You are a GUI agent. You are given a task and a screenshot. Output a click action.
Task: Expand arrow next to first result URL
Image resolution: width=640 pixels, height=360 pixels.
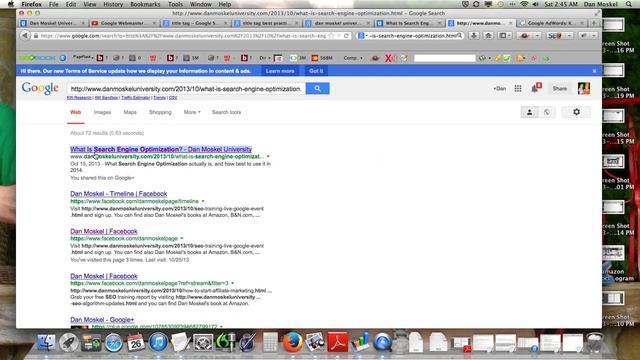(268, 156)
